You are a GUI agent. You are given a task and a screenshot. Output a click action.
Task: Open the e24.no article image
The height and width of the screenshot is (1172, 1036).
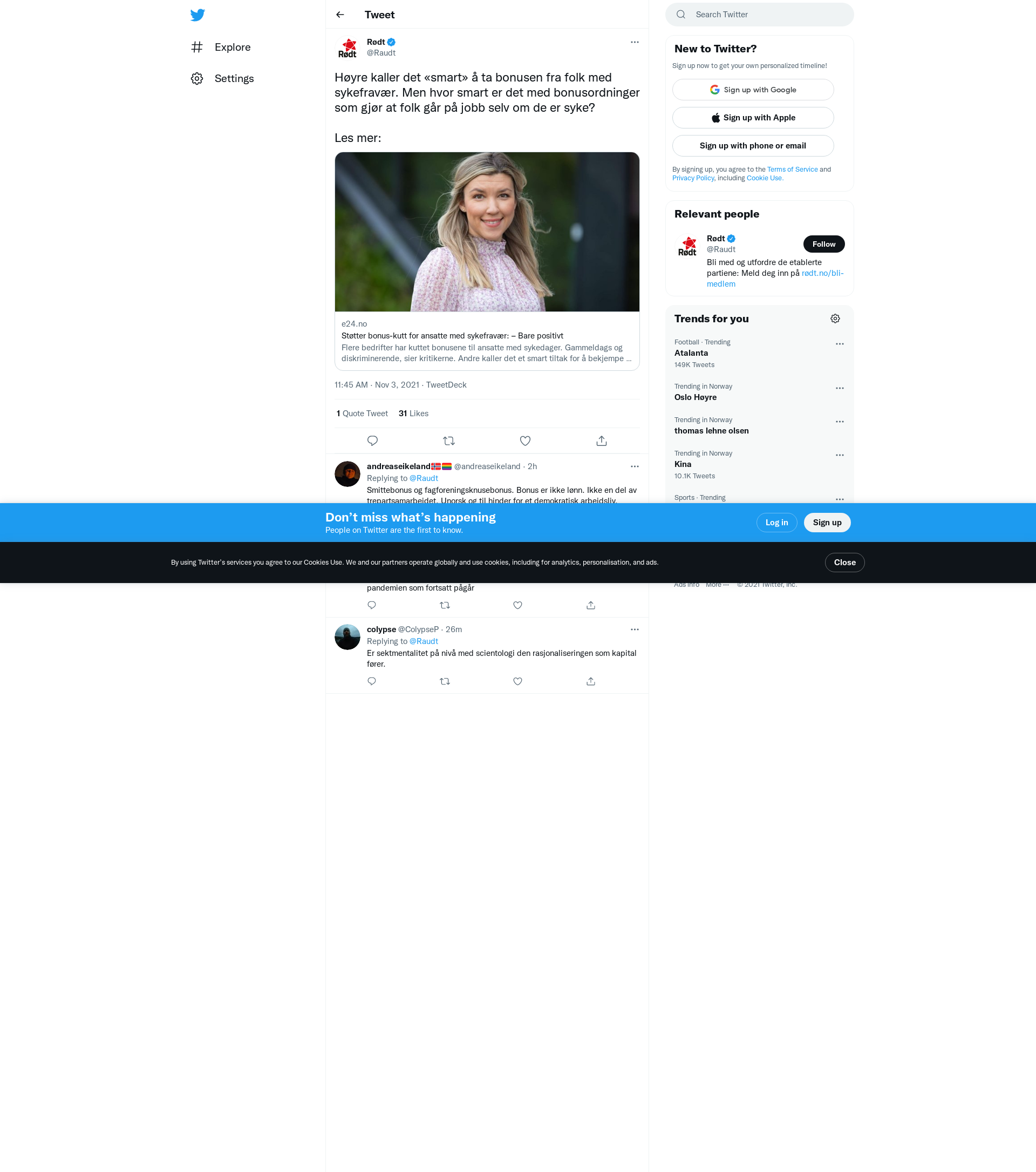(487, 232)
